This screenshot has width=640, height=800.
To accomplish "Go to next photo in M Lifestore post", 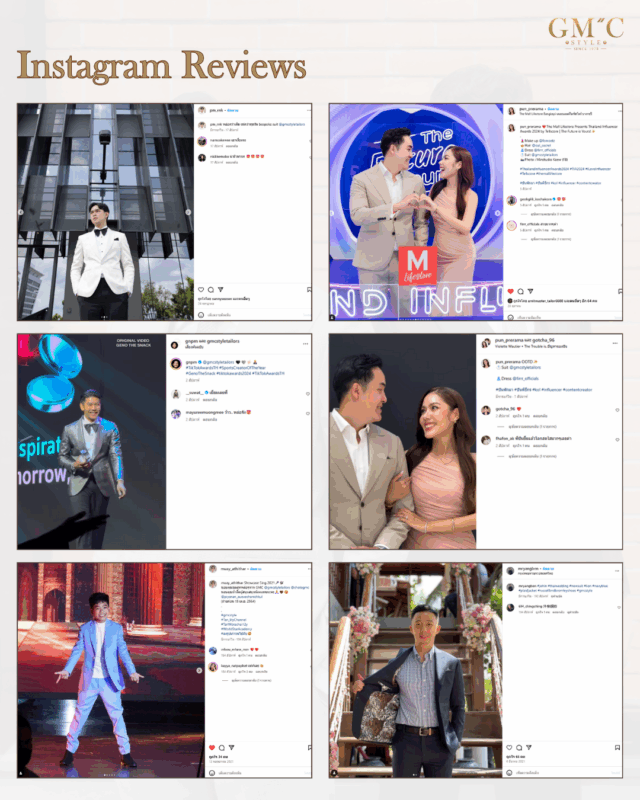I will click(498, 212).
